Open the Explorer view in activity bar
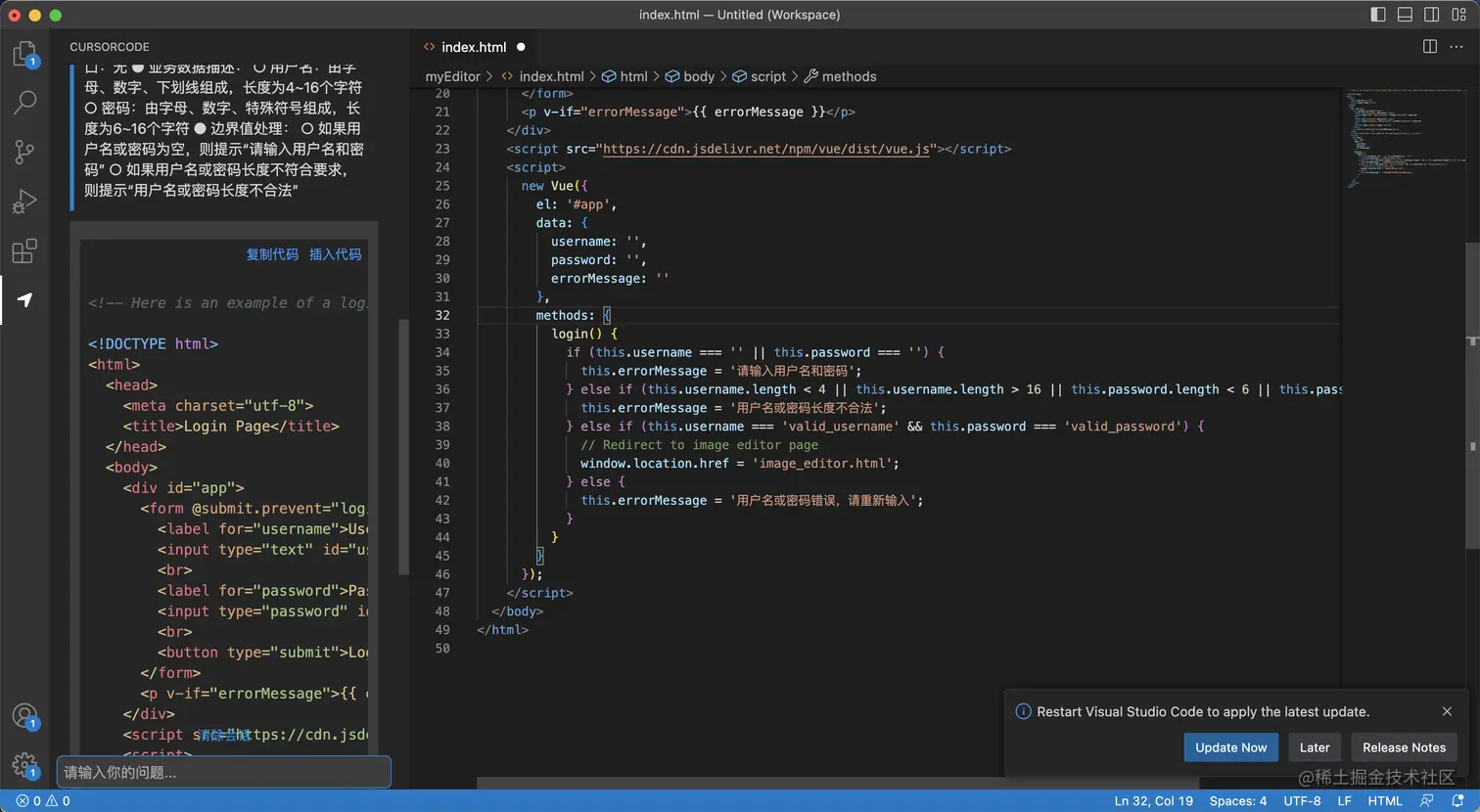 (24, 53)
